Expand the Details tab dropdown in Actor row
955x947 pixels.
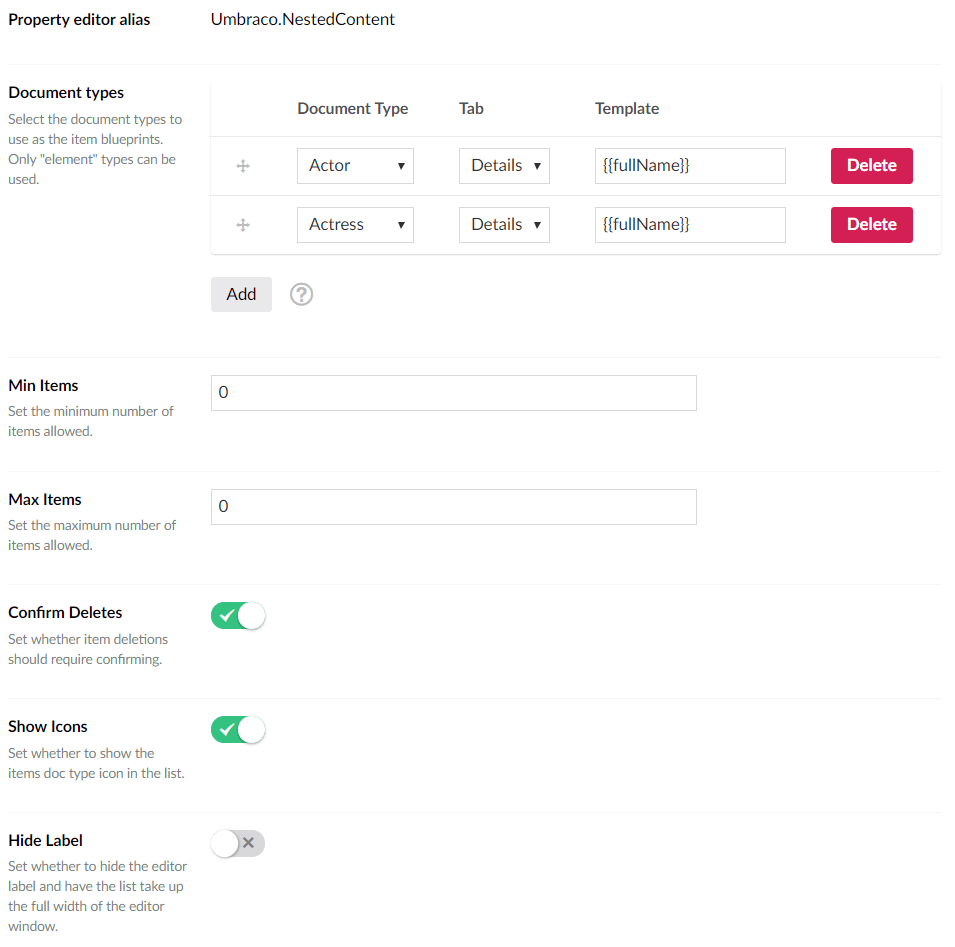[504, 166]
